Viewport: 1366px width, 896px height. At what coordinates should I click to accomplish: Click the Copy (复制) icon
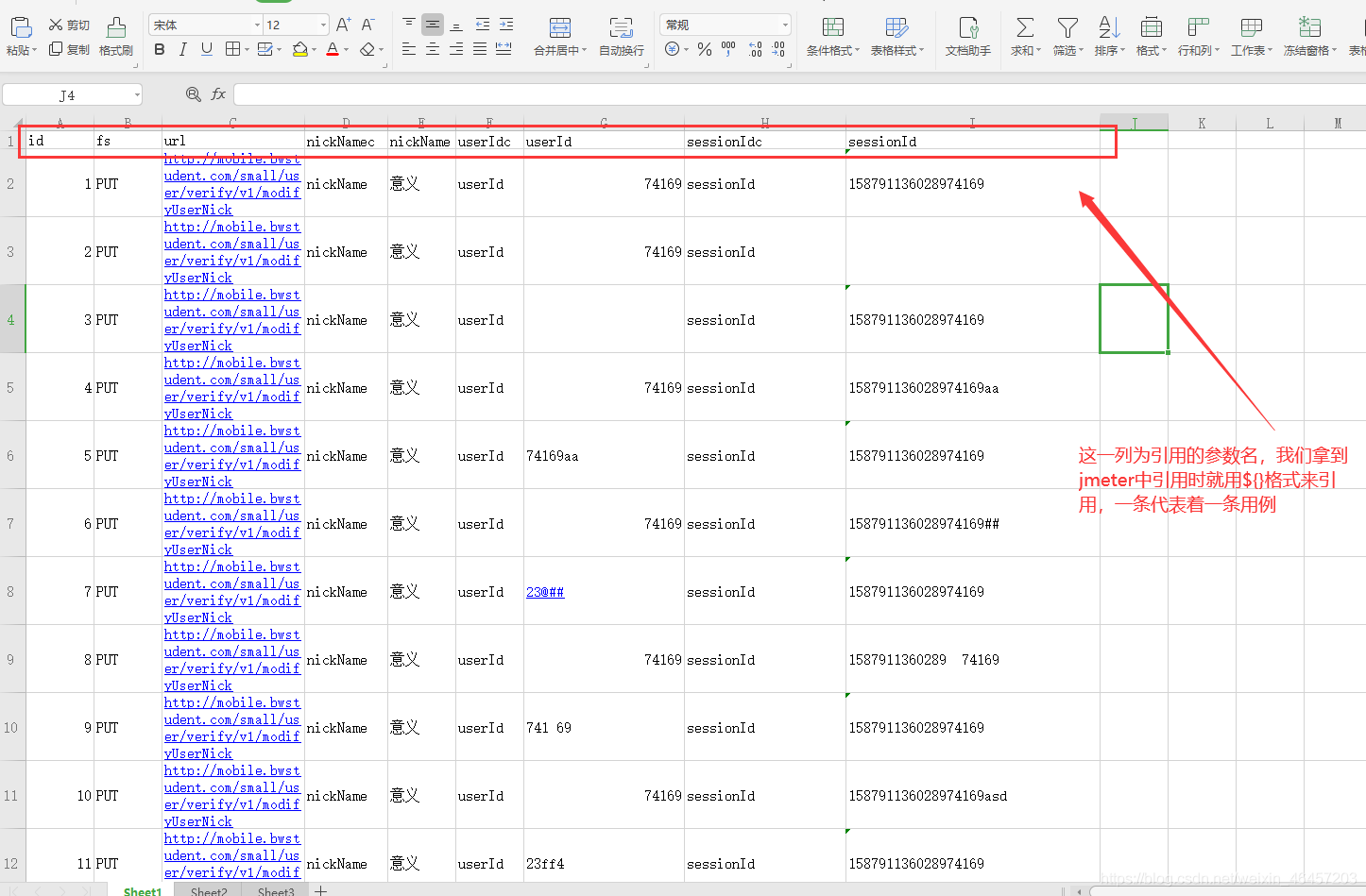coord(56,49)
